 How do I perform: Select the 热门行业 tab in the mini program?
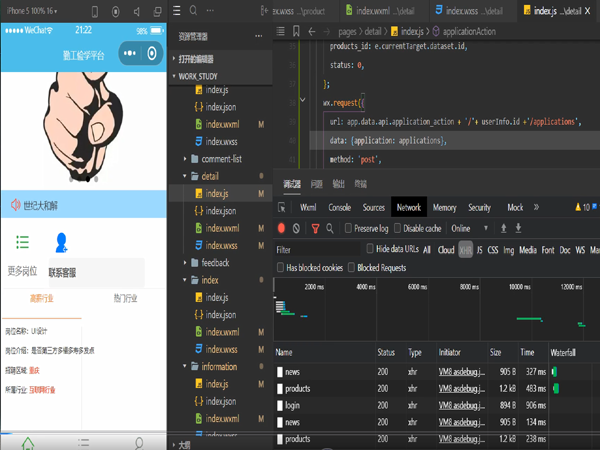coord(126,298)
